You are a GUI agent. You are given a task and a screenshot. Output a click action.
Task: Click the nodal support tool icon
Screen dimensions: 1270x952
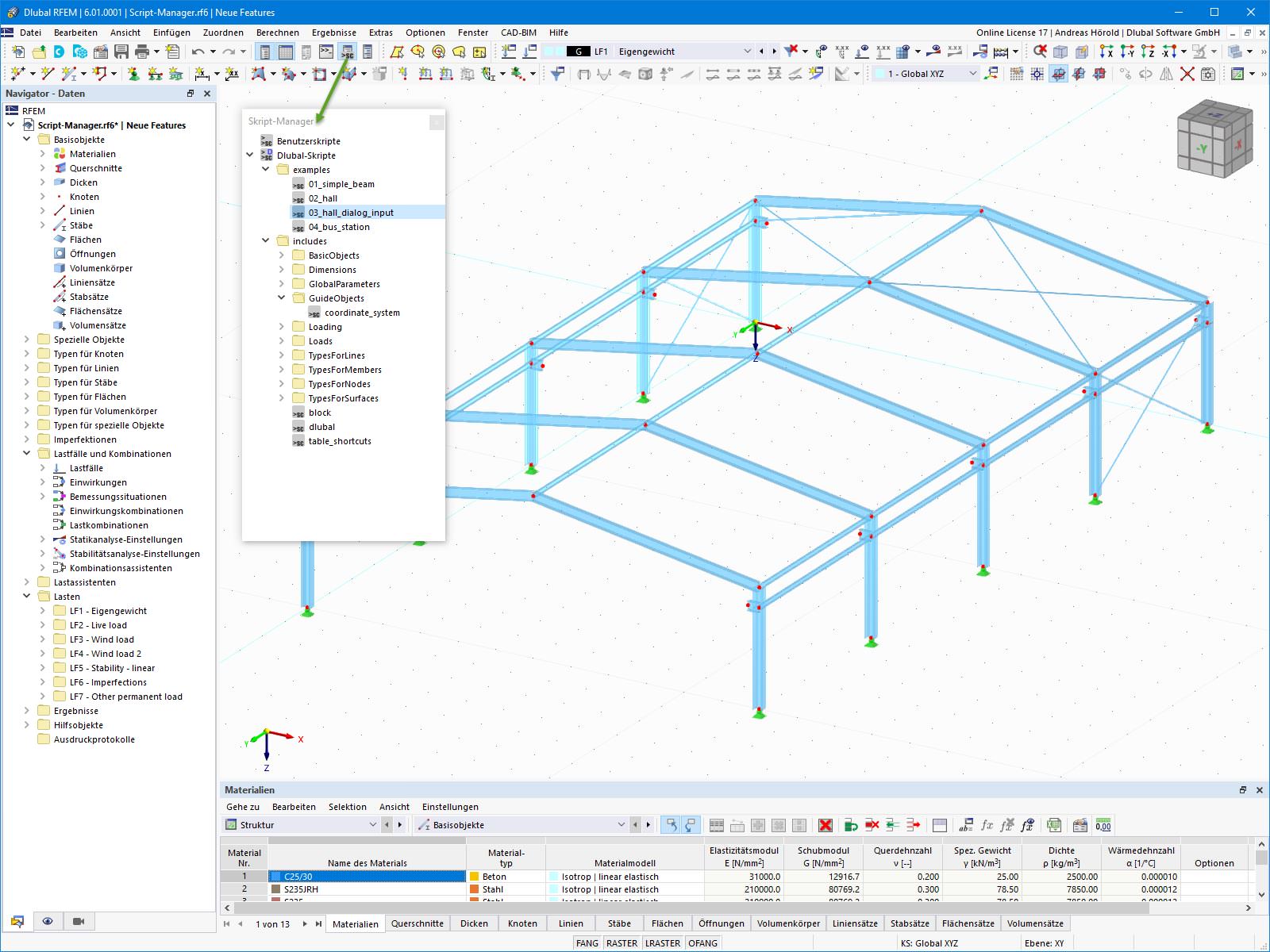coord(133,74)
